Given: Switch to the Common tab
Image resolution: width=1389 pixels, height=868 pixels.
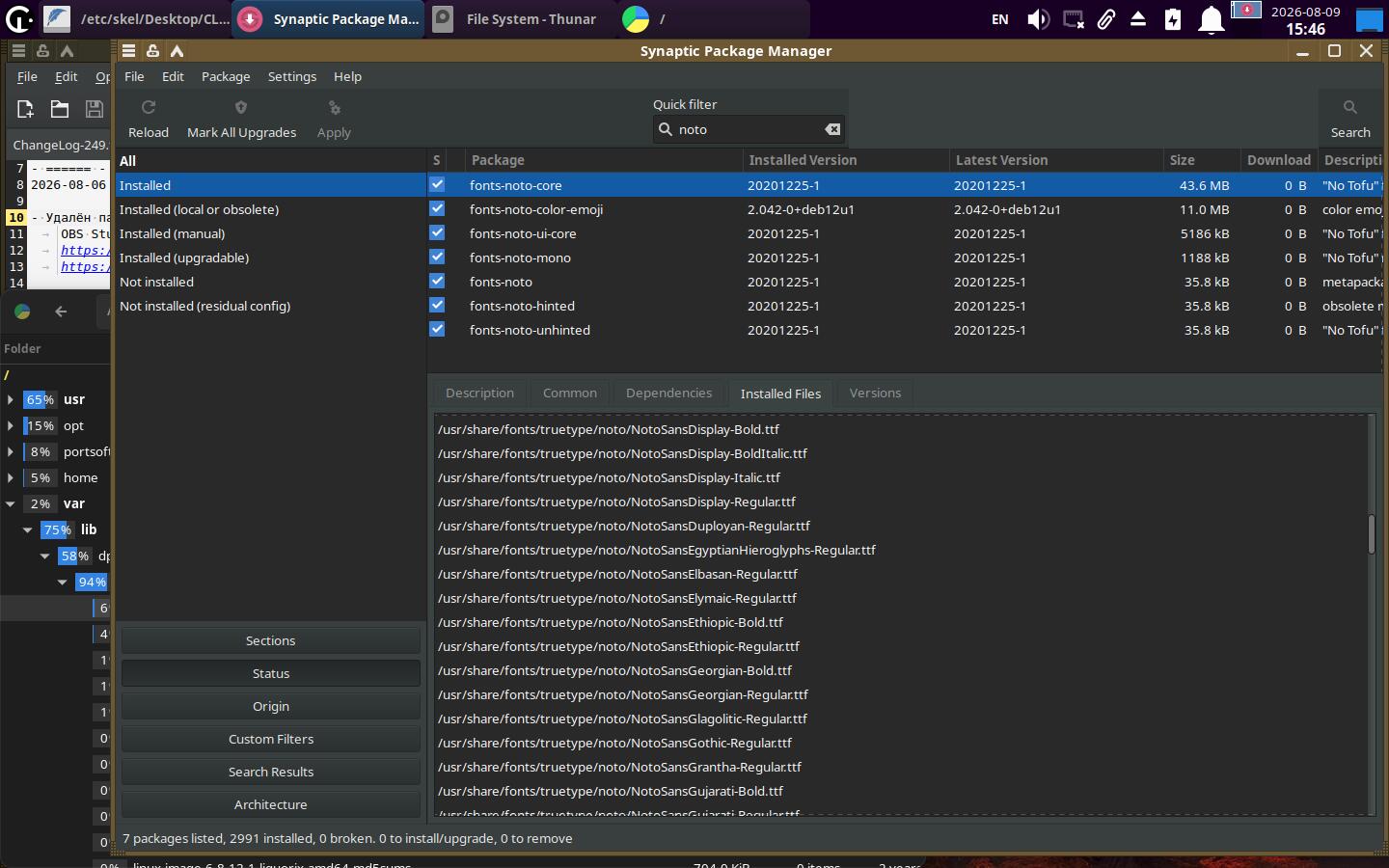Looking at the screenshot, I should click(570, 393).
